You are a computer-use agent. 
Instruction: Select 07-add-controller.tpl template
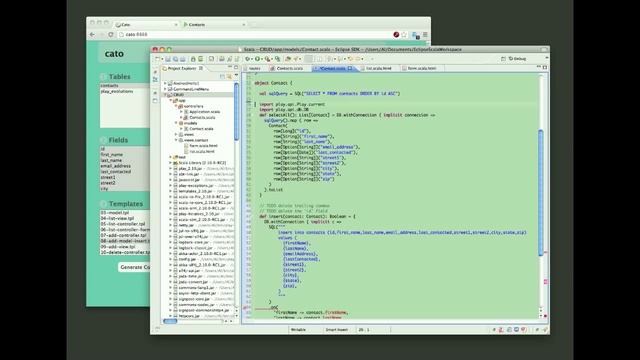pyautogui.click(x=123, y=236)
